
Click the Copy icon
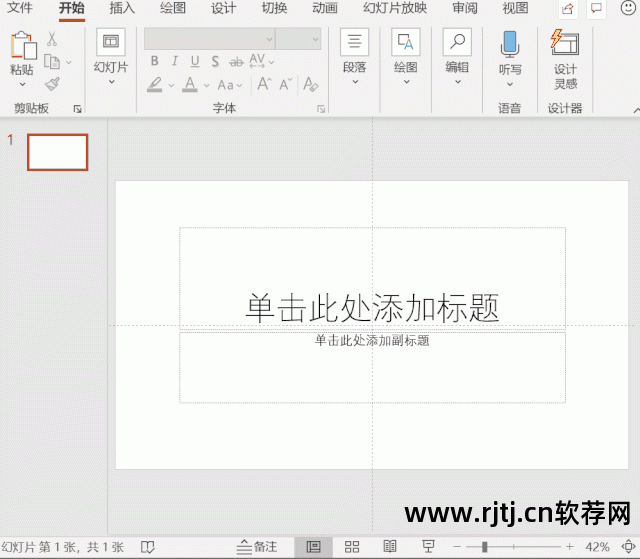point(52,62)
